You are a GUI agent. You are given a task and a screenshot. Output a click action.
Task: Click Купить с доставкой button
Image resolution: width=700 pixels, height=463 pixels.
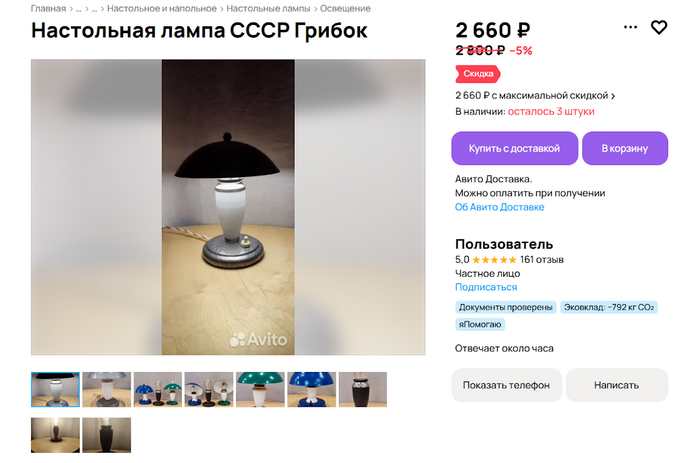(x=514, y=148)
